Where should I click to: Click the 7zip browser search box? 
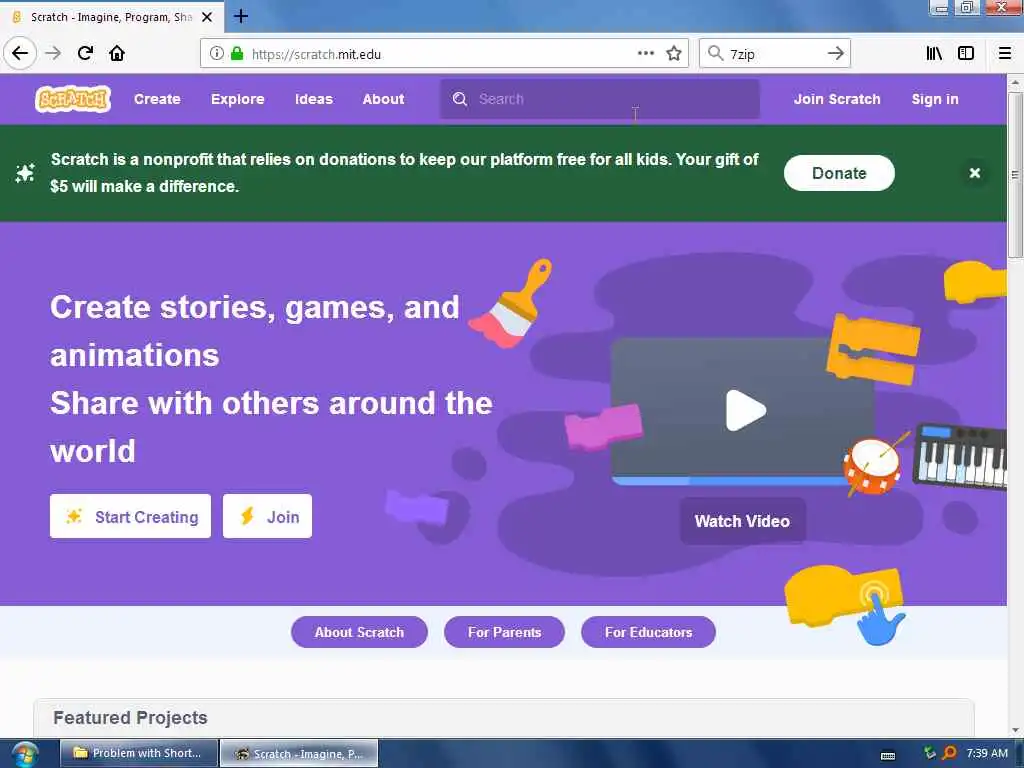[775, 53]
